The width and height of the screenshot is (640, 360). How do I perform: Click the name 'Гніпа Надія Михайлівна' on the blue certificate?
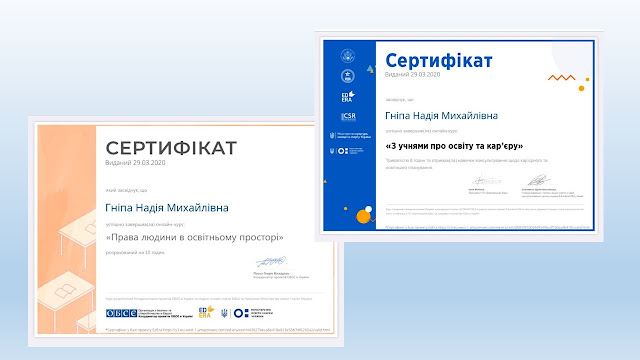click(x=441, y=116)
